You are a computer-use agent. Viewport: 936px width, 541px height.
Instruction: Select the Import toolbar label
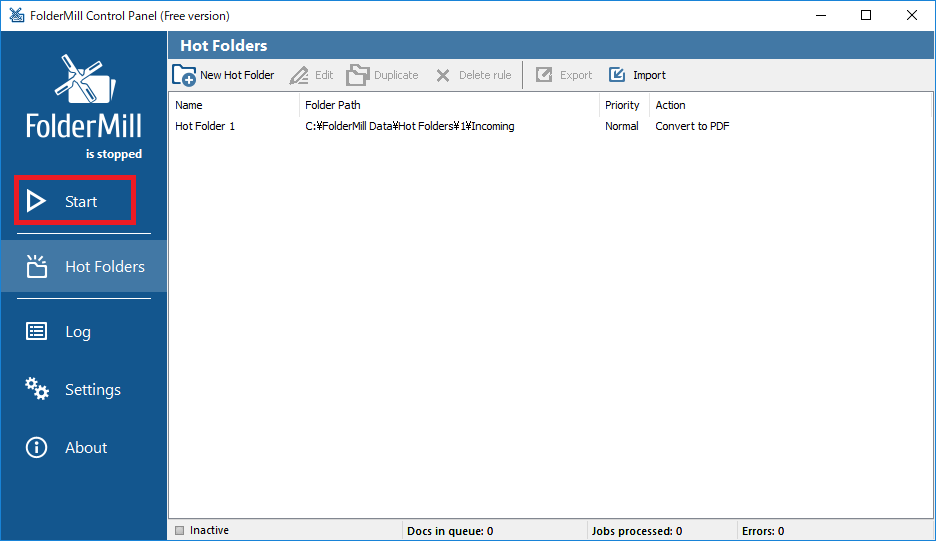[x=649, y=75]
